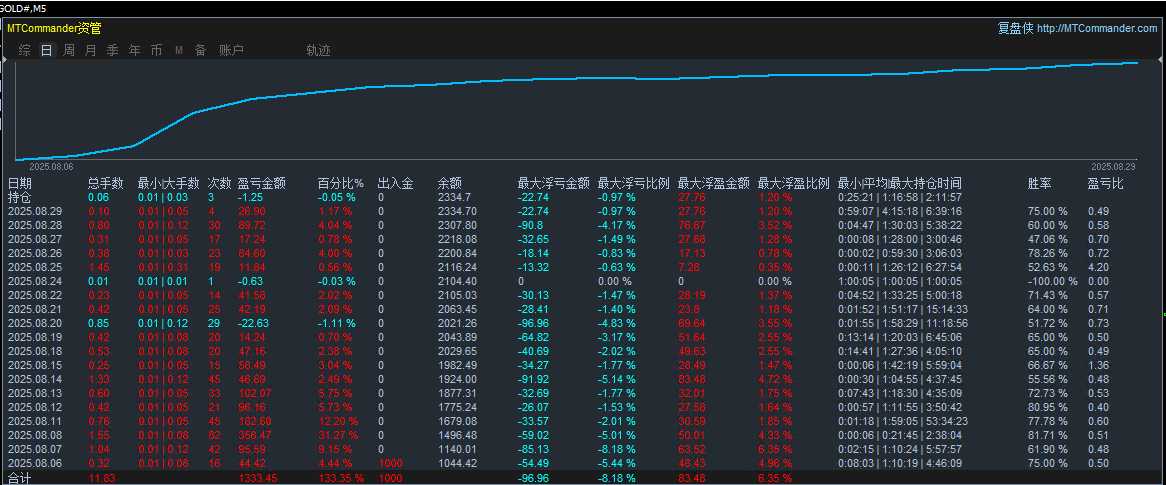1166x485 pixels.
Task: Click the GOLD#,M5 chart title
Action: [23, 7]
